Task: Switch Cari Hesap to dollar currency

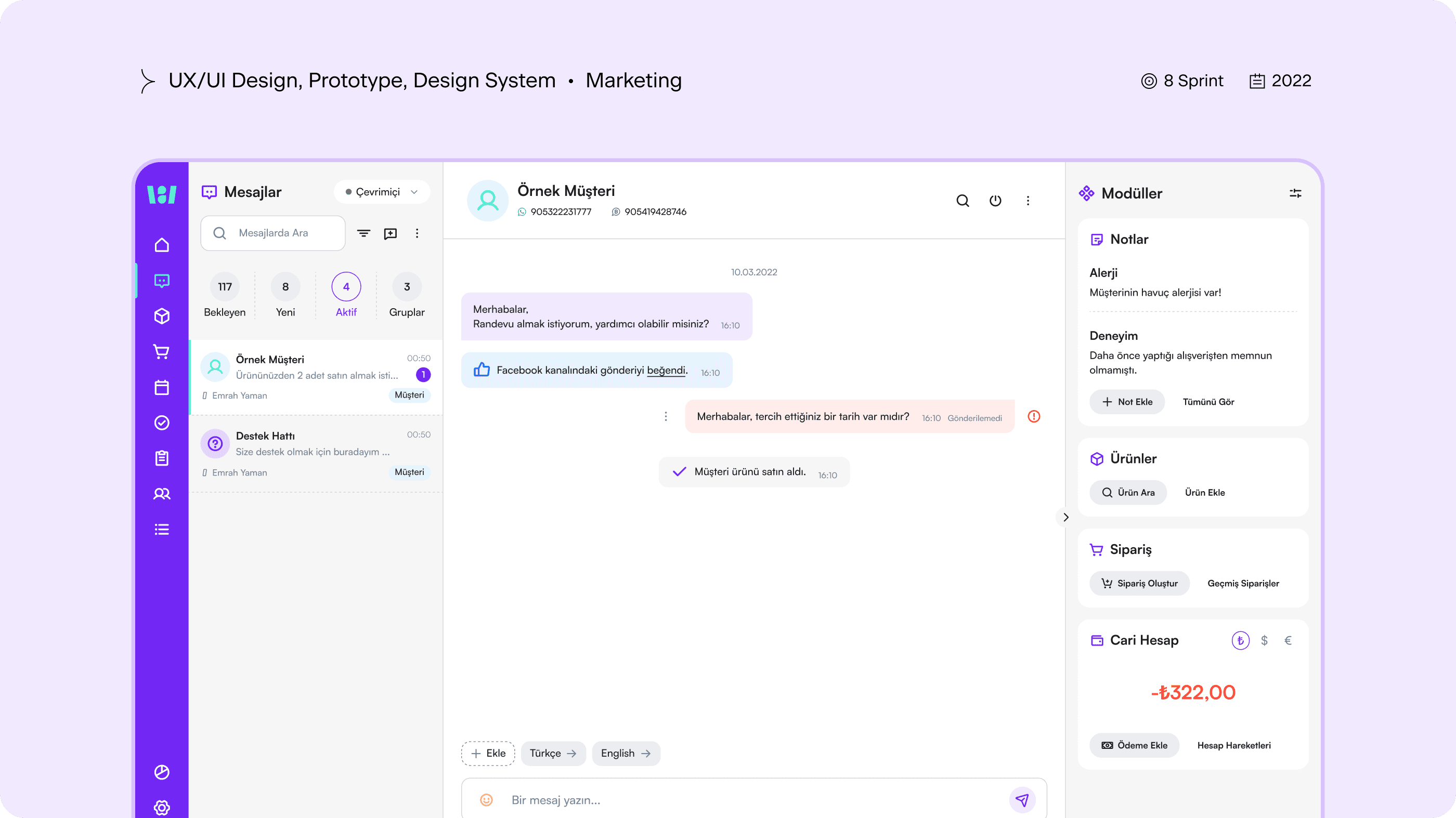Action: [x=1265, y=640]
